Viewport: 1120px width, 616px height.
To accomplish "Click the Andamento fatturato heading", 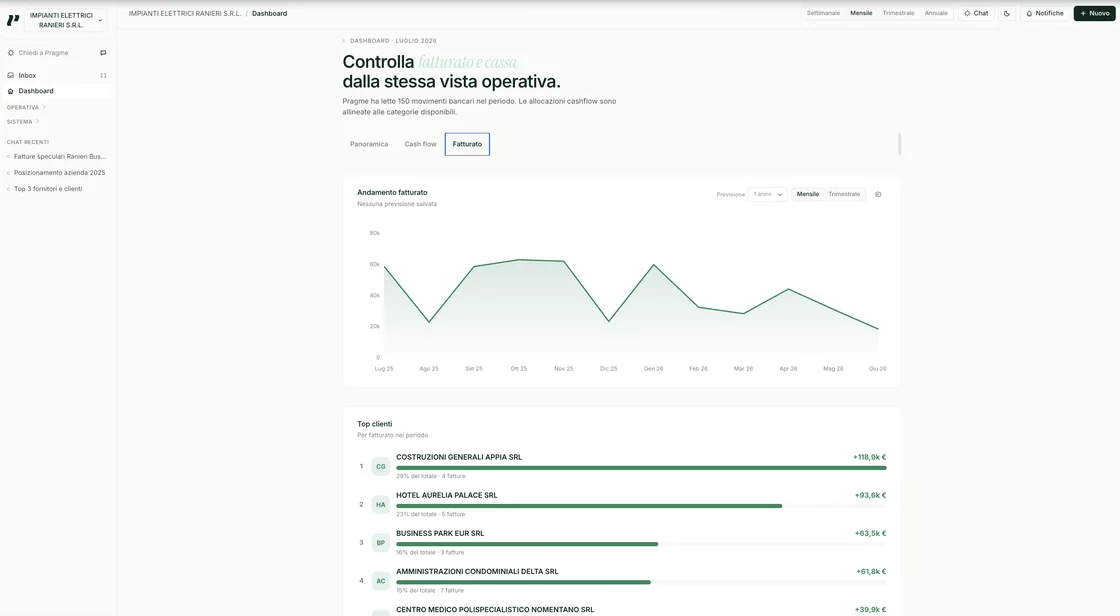I will click(x=392, y=192).
